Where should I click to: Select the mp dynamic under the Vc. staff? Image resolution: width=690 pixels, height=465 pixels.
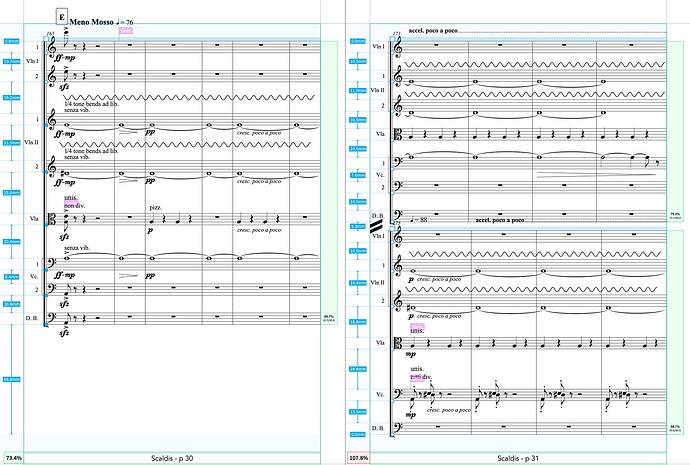[410, 414]
